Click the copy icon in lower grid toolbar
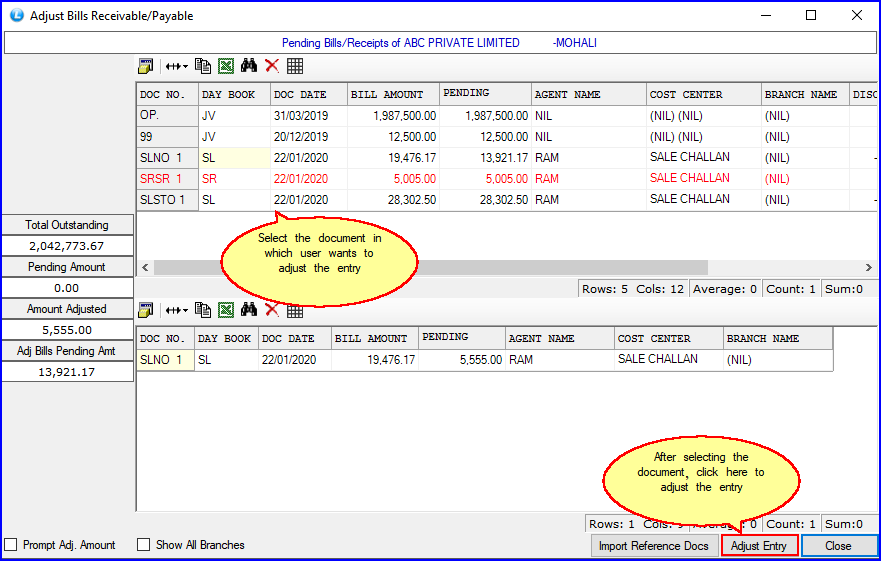881x561 pixels. coord(203,310)
